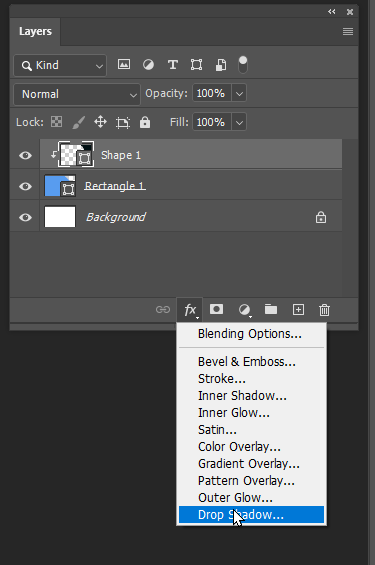Create new fill or adjustment layer

[x=245, y=310]
